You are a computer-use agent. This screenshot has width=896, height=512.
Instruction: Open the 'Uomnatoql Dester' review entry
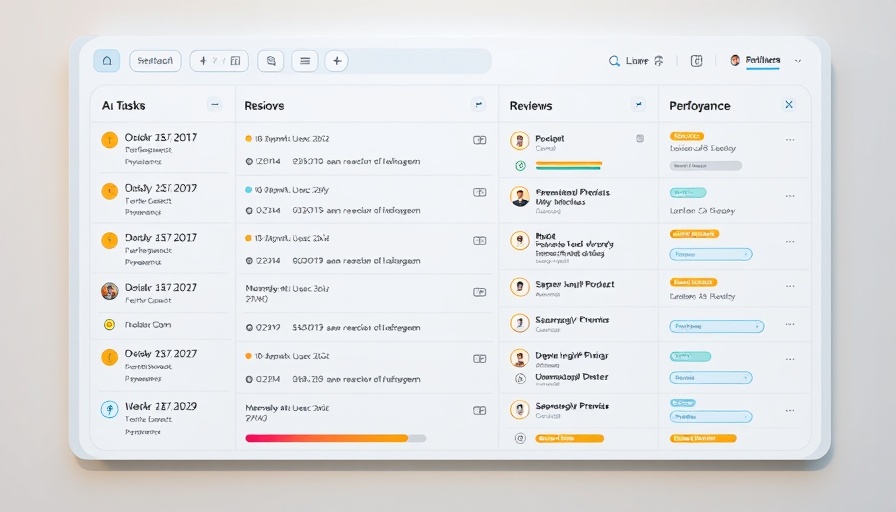point(571,377)
